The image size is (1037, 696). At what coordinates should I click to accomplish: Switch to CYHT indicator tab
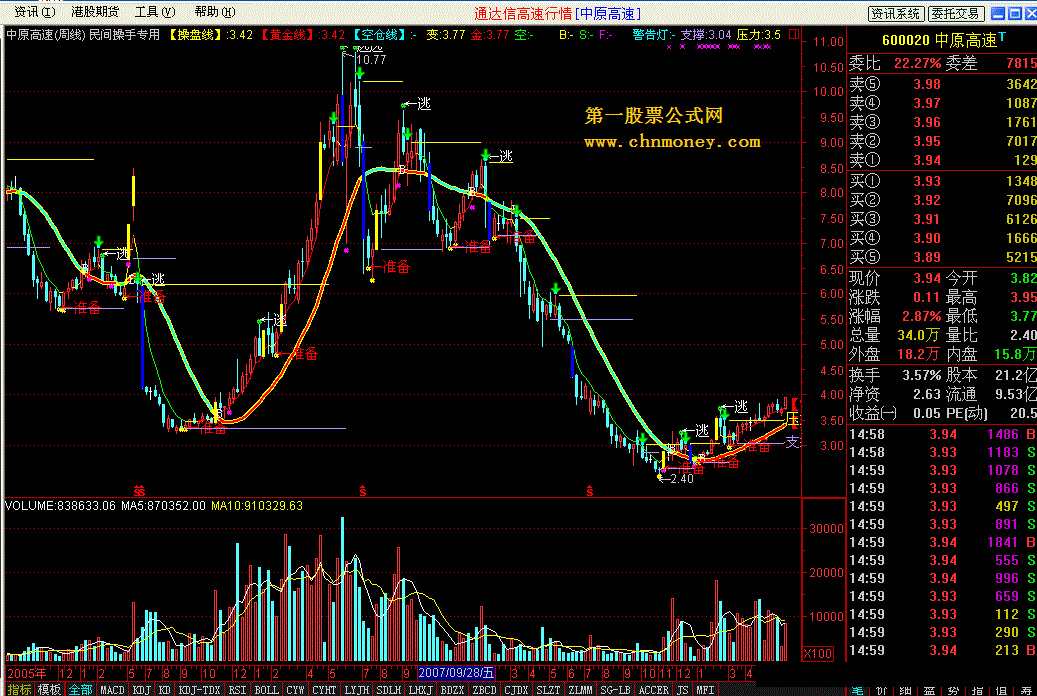click(x=324, y=689)
